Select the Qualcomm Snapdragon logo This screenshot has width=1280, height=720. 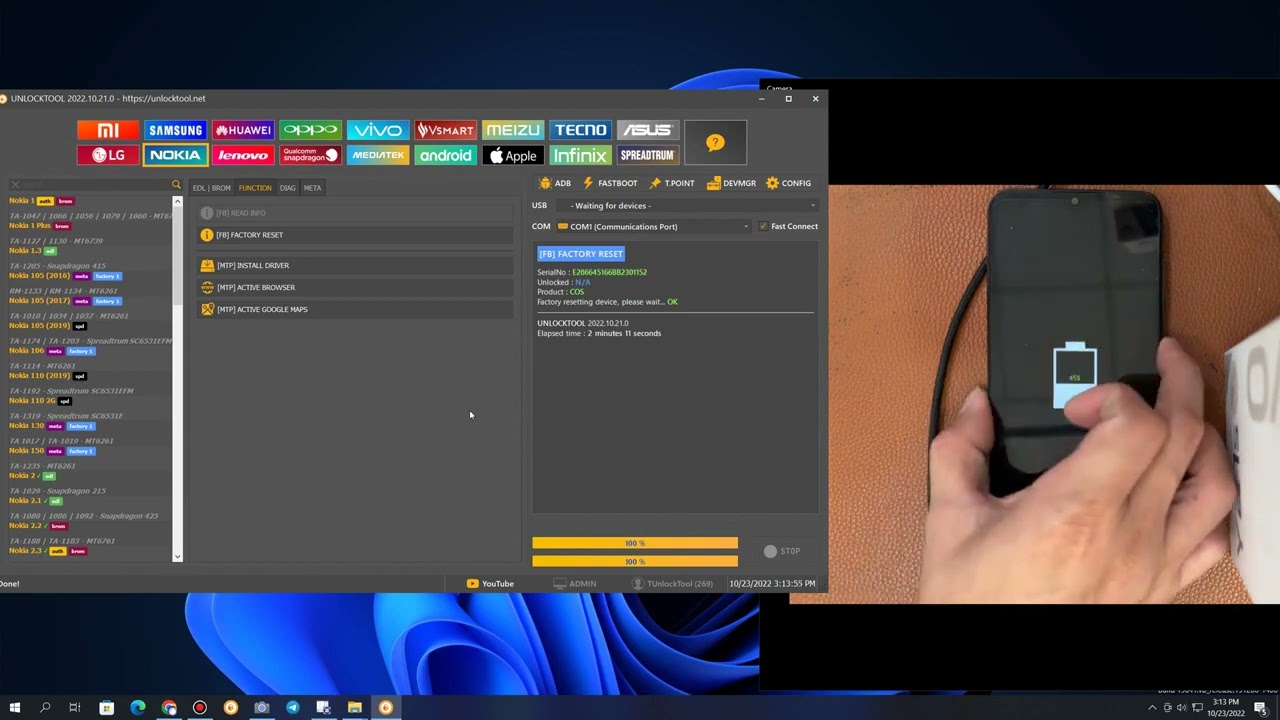311,155
